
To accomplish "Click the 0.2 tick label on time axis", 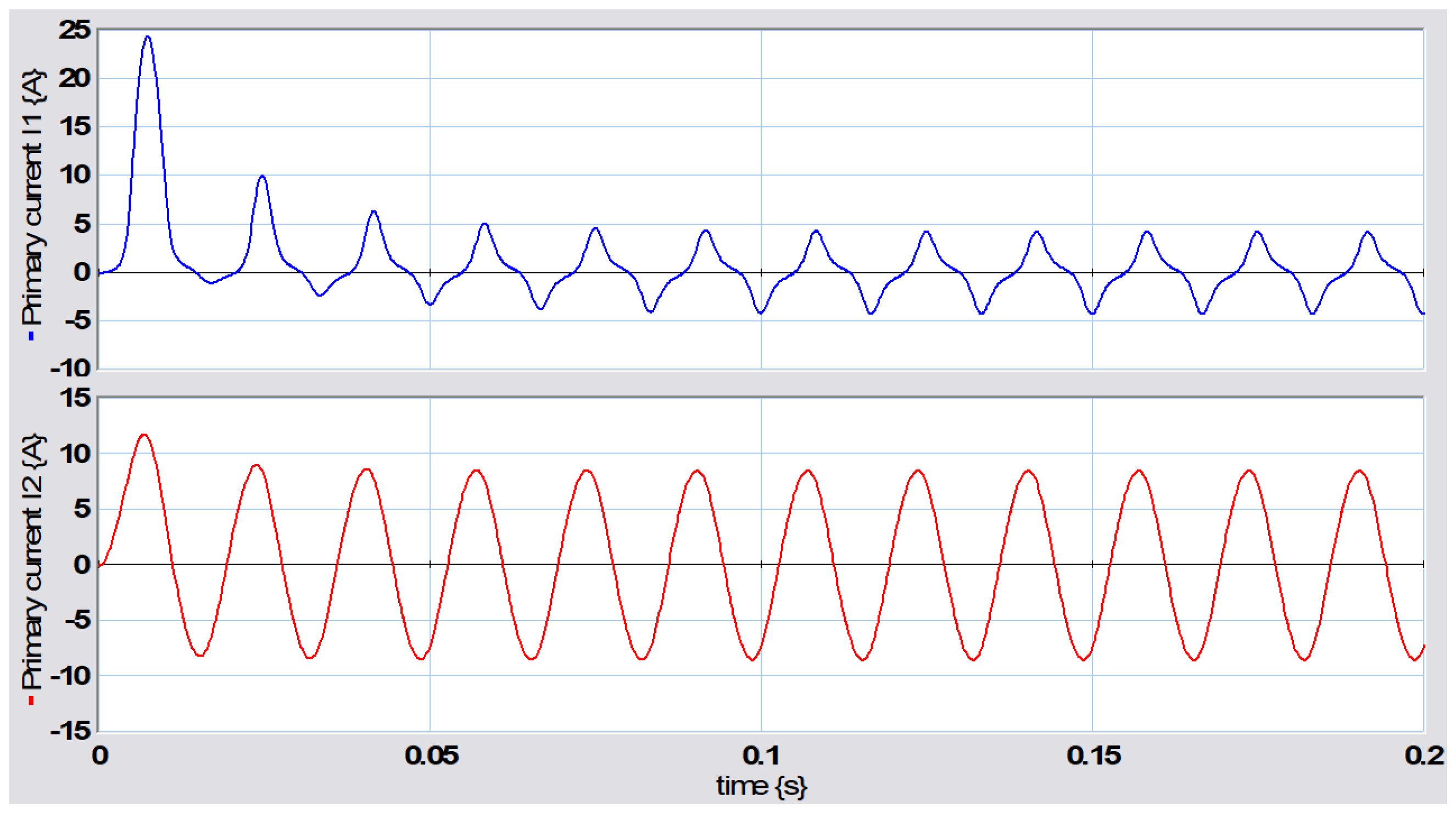I will tap(1424, 756).
